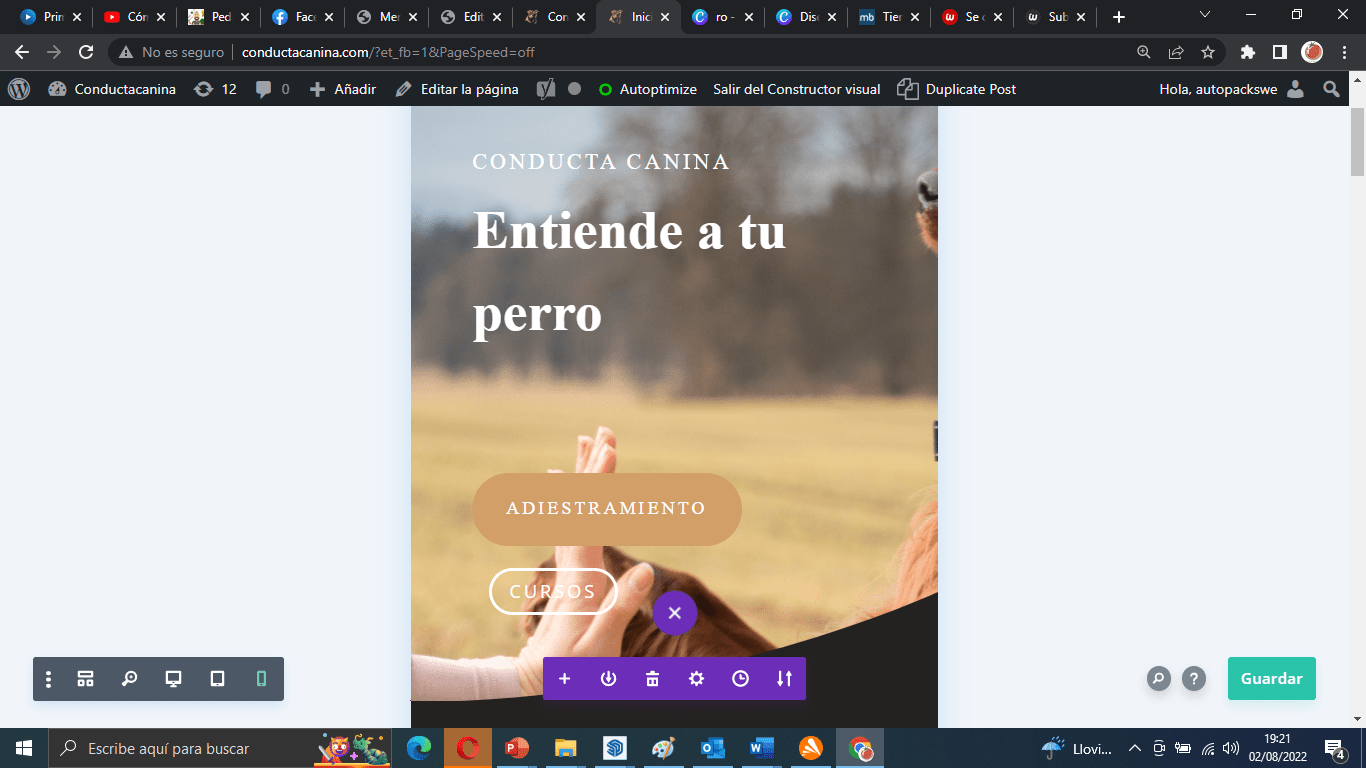Open Chrome profile avatar
The image size is (1366, 768).
point(1312,52)
